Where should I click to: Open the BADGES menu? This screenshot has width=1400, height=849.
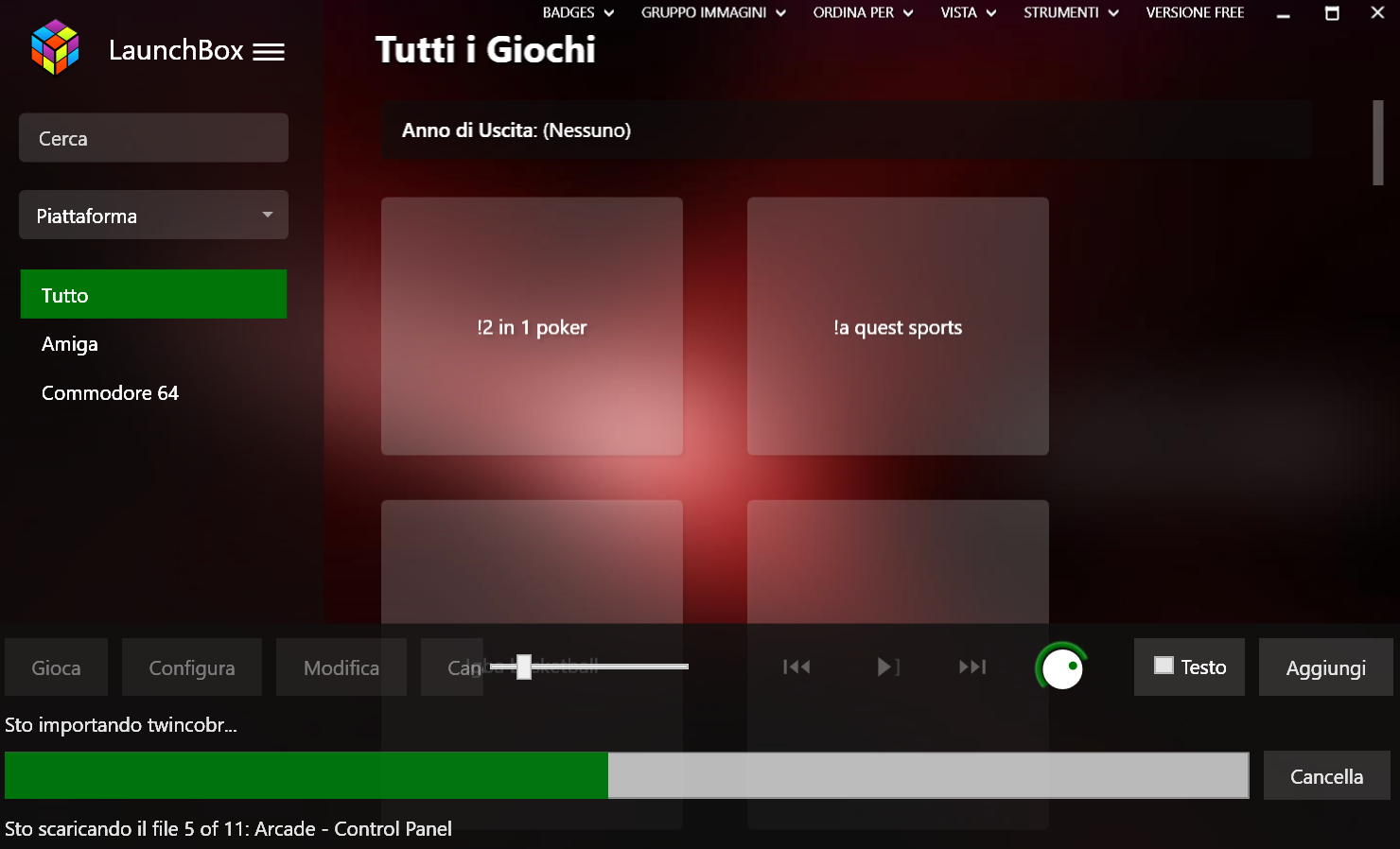(x=578, y=12)
